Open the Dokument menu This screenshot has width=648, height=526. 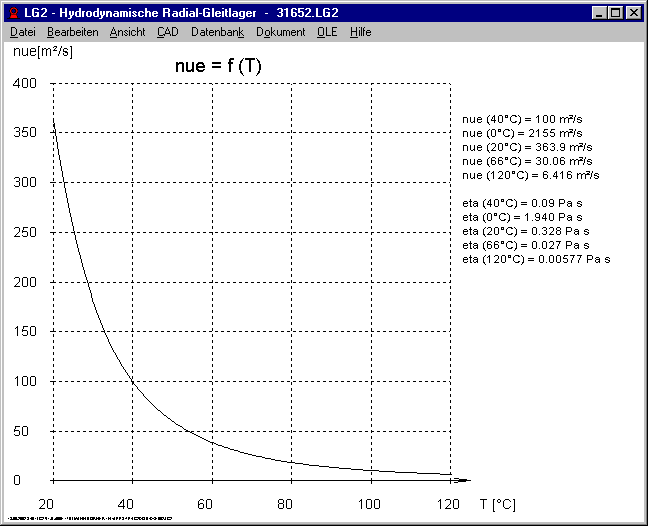pos(280,32)
